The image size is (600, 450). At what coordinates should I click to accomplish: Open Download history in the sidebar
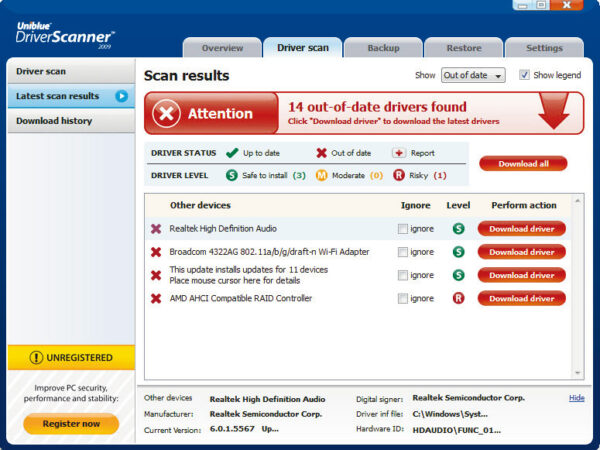coord(54,121)
